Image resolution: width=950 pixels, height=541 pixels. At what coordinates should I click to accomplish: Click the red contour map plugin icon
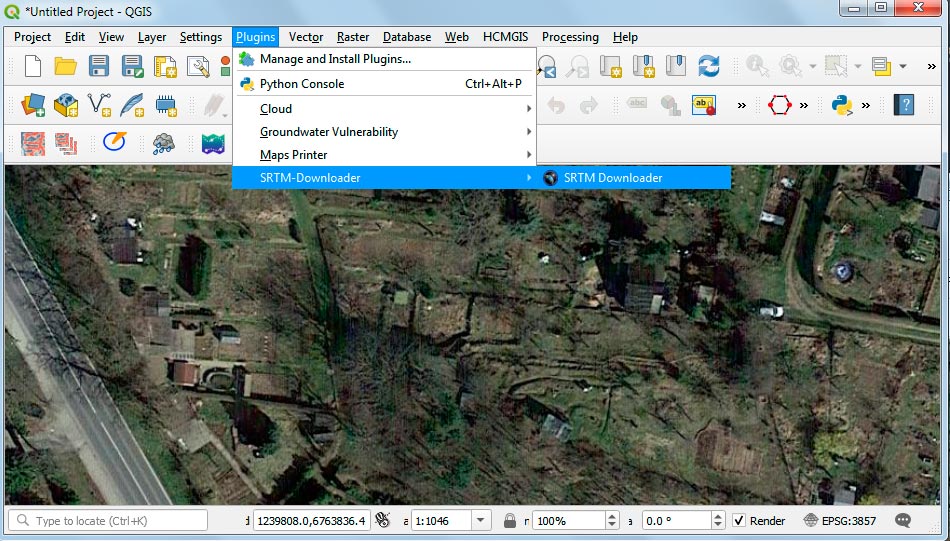[33, 144]
